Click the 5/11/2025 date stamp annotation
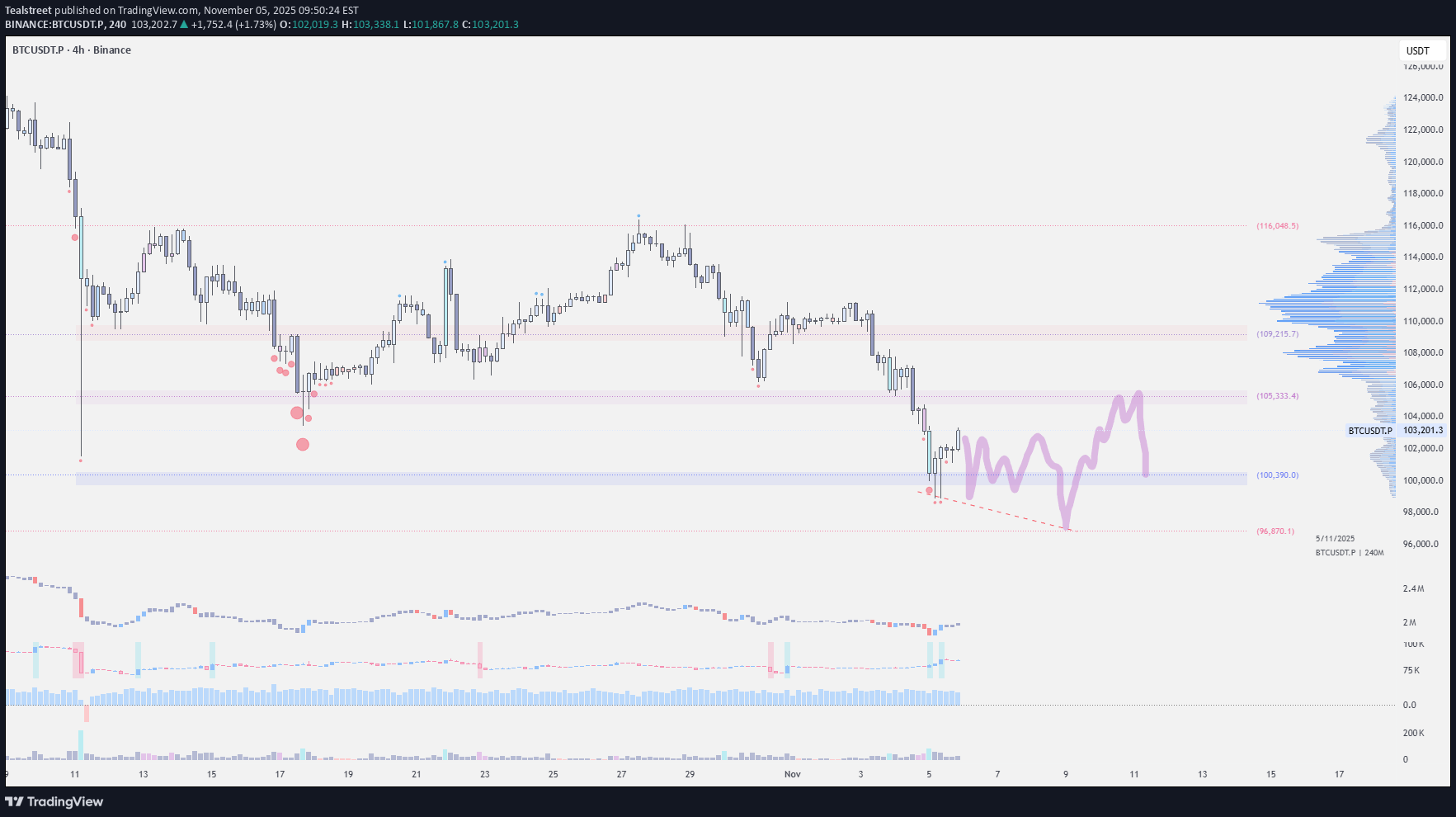 (x=1335, y=538)
